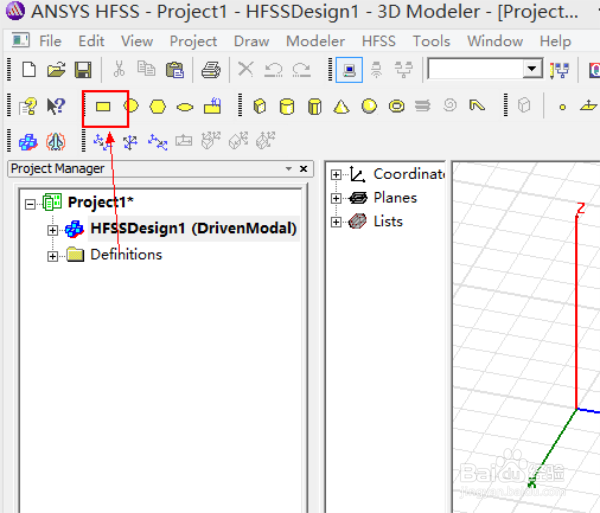Expand the Definitions folder node
Image resolution: width=600 pixels, height=513 pixels.
point(52,256)
